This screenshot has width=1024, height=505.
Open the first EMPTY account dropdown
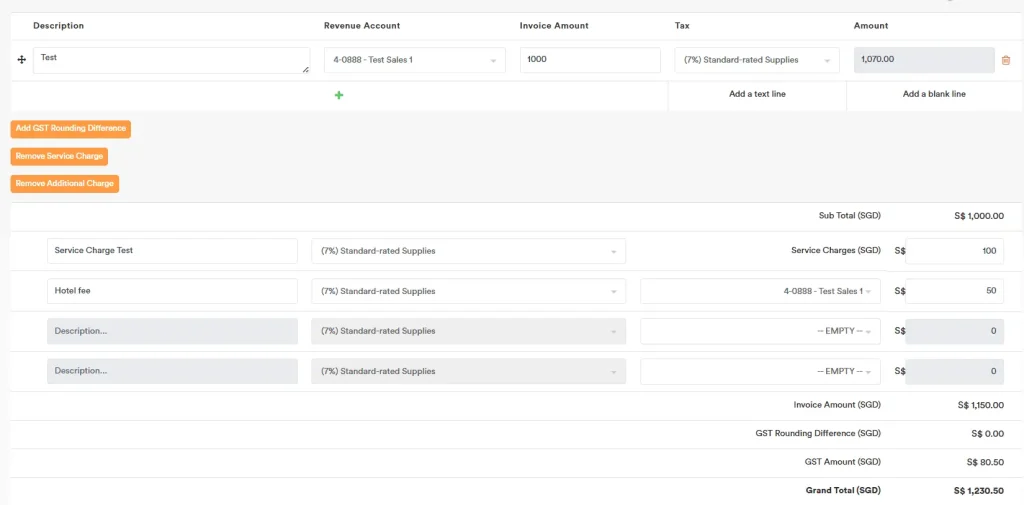(760, 331)
